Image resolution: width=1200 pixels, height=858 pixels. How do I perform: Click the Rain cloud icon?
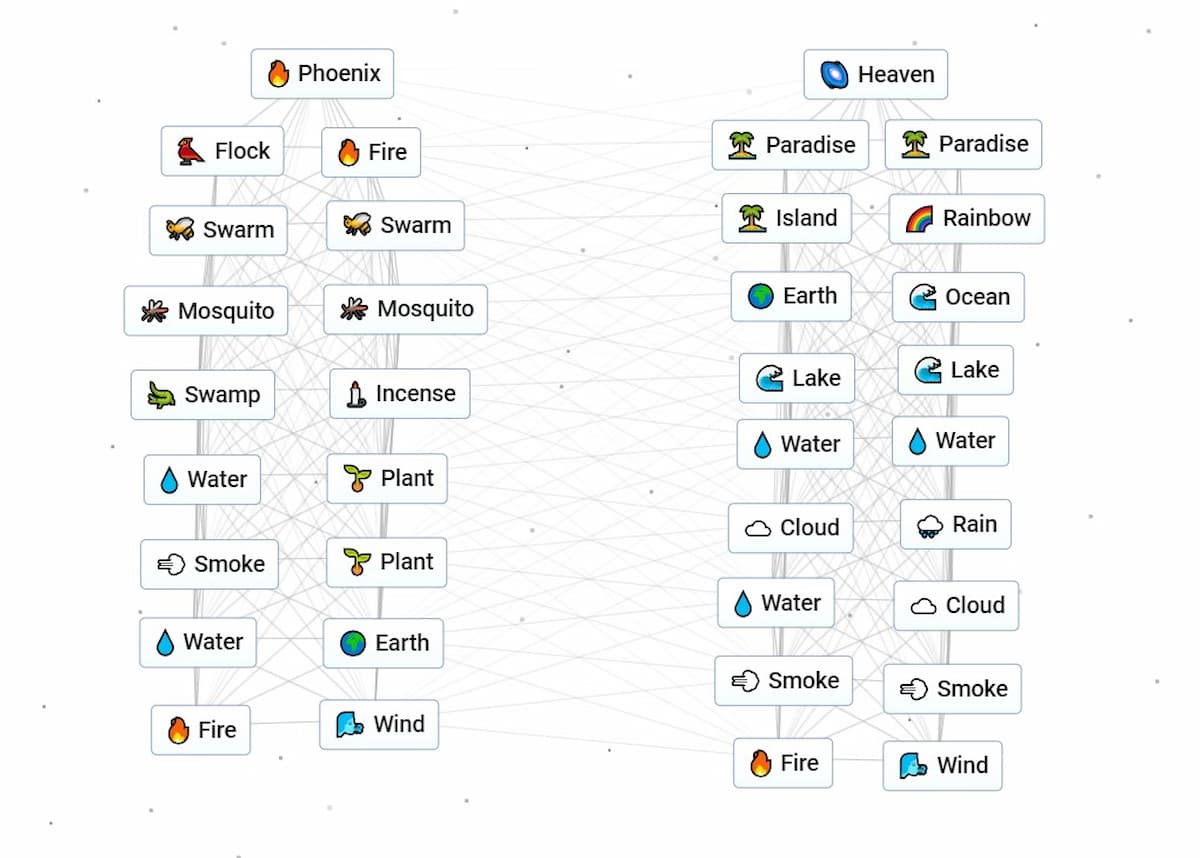[930, 526]
